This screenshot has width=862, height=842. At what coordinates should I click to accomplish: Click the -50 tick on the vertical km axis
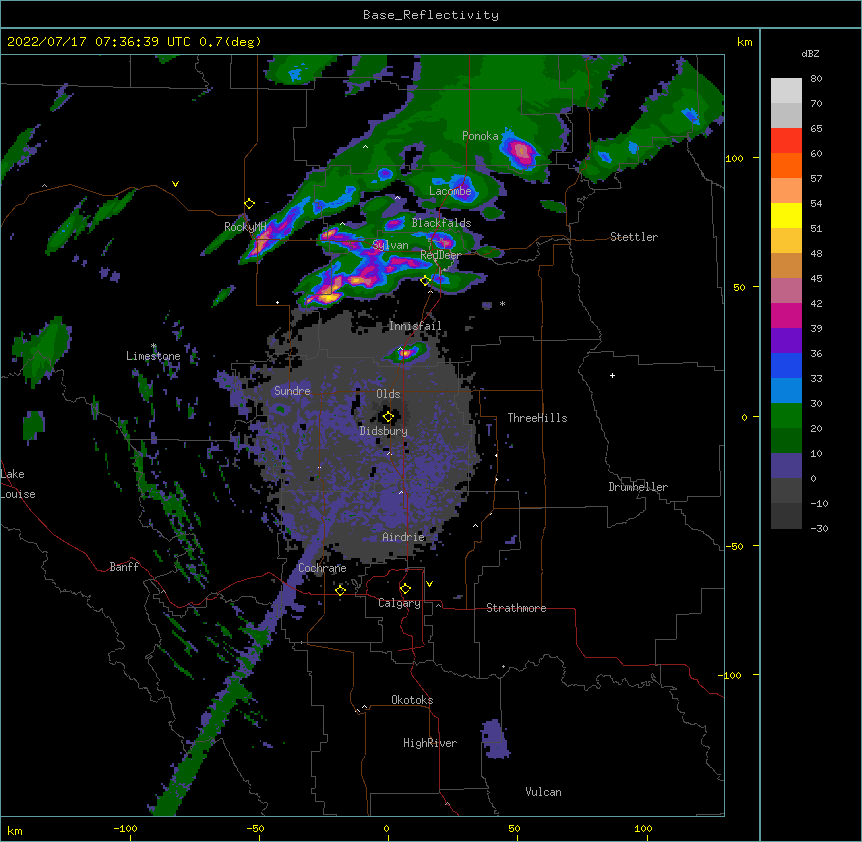coord(733,546)
